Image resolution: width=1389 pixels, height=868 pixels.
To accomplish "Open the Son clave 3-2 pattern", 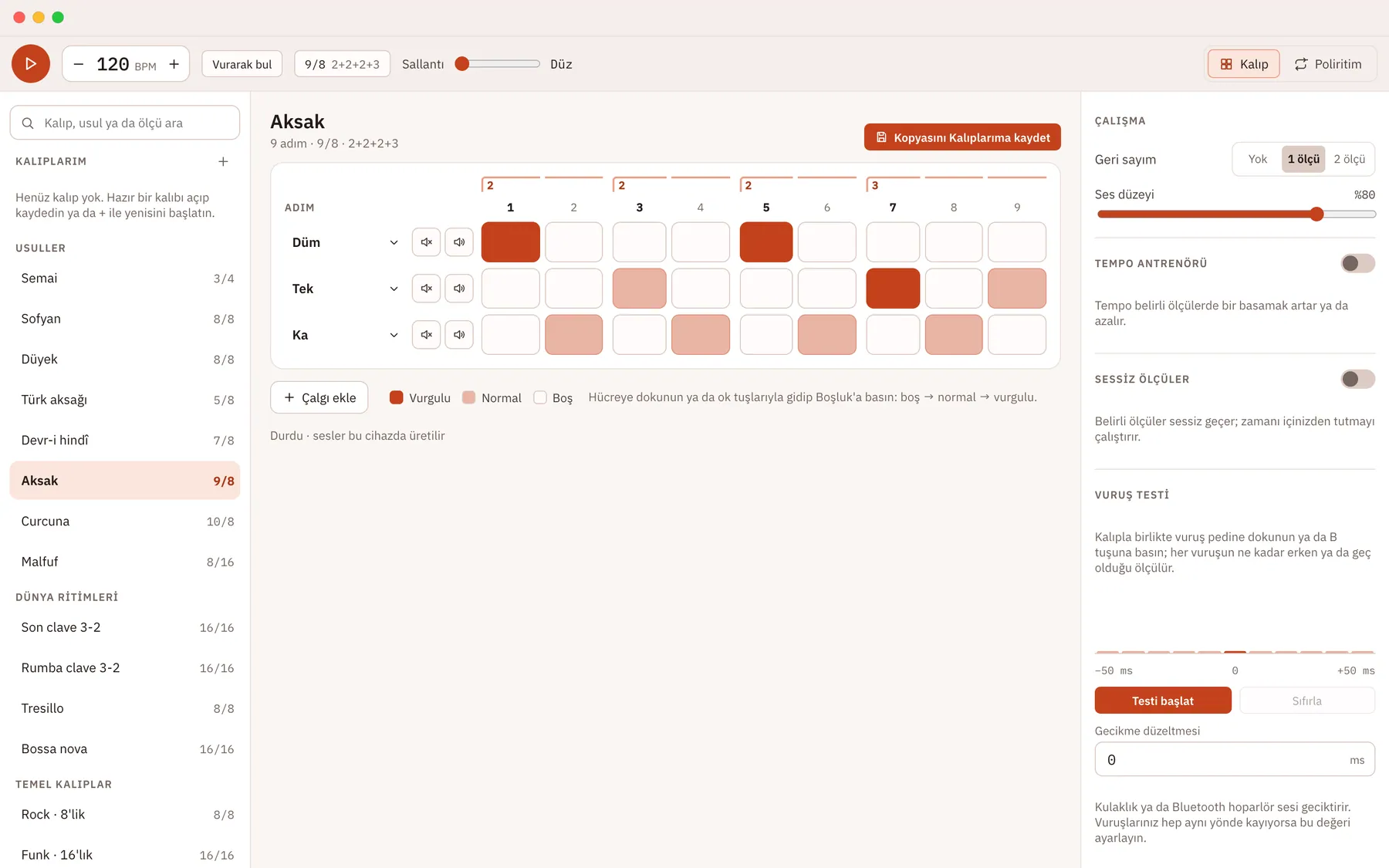I will pos(125,628).
